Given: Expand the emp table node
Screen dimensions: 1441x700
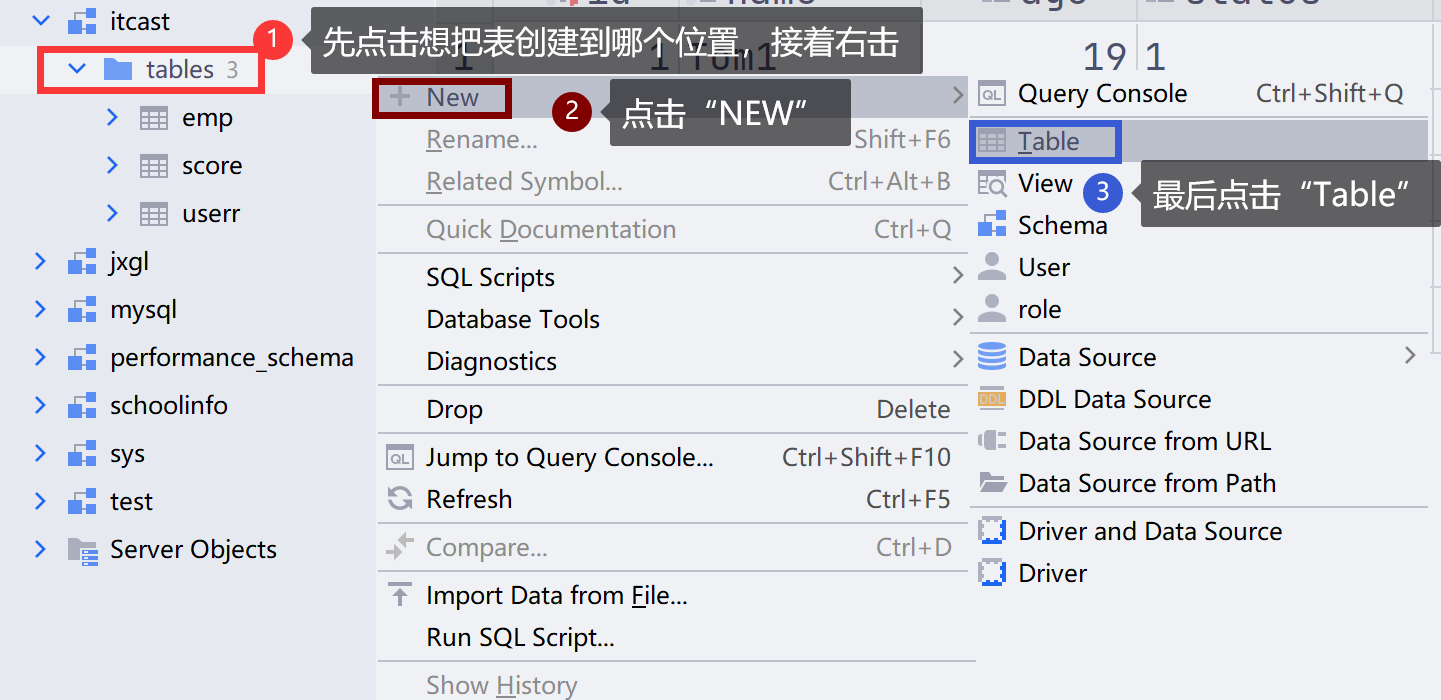Looking at the screenshot, I should 113,117.
